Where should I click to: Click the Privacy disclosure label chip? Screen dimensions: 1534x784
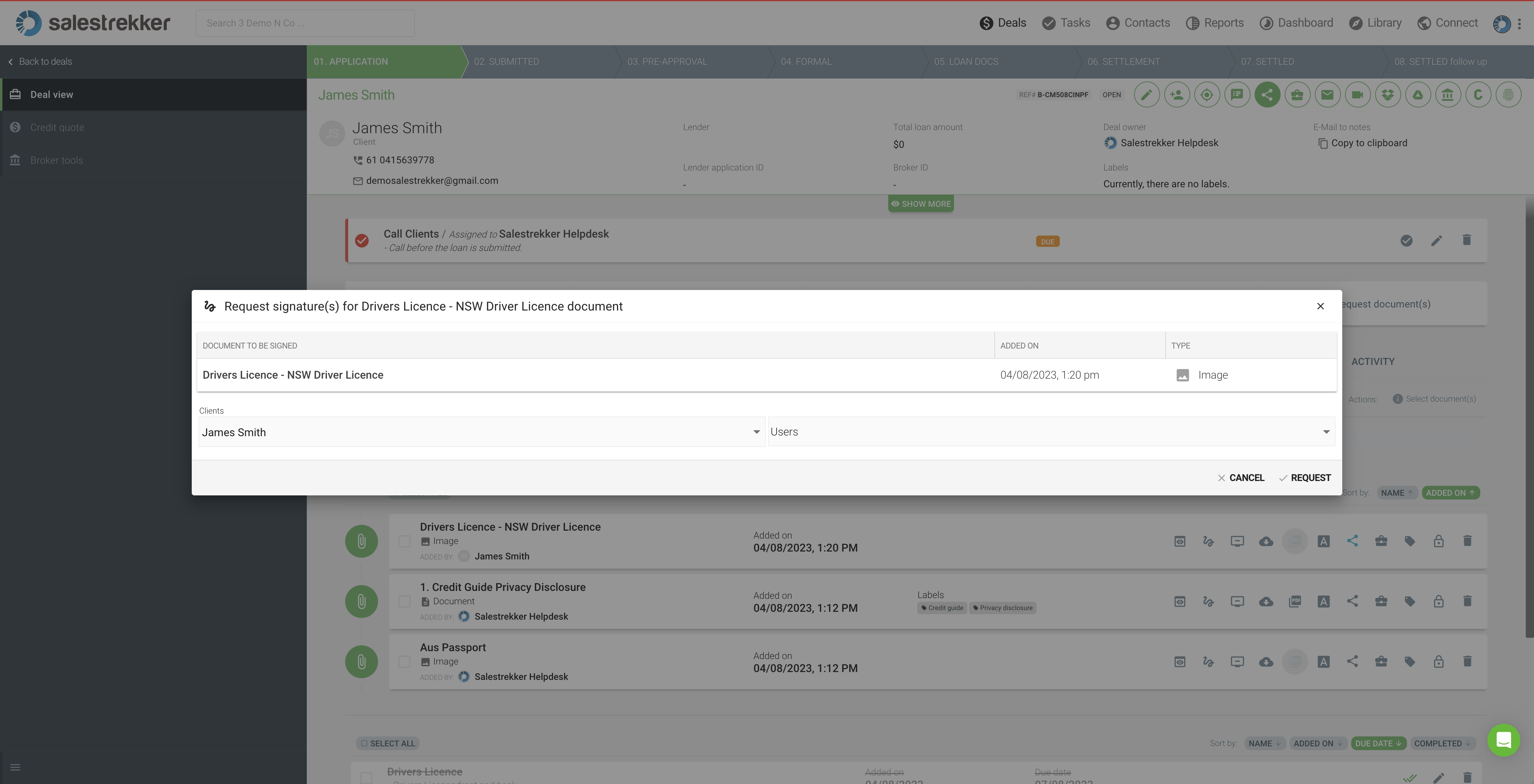coord(1003,608)
